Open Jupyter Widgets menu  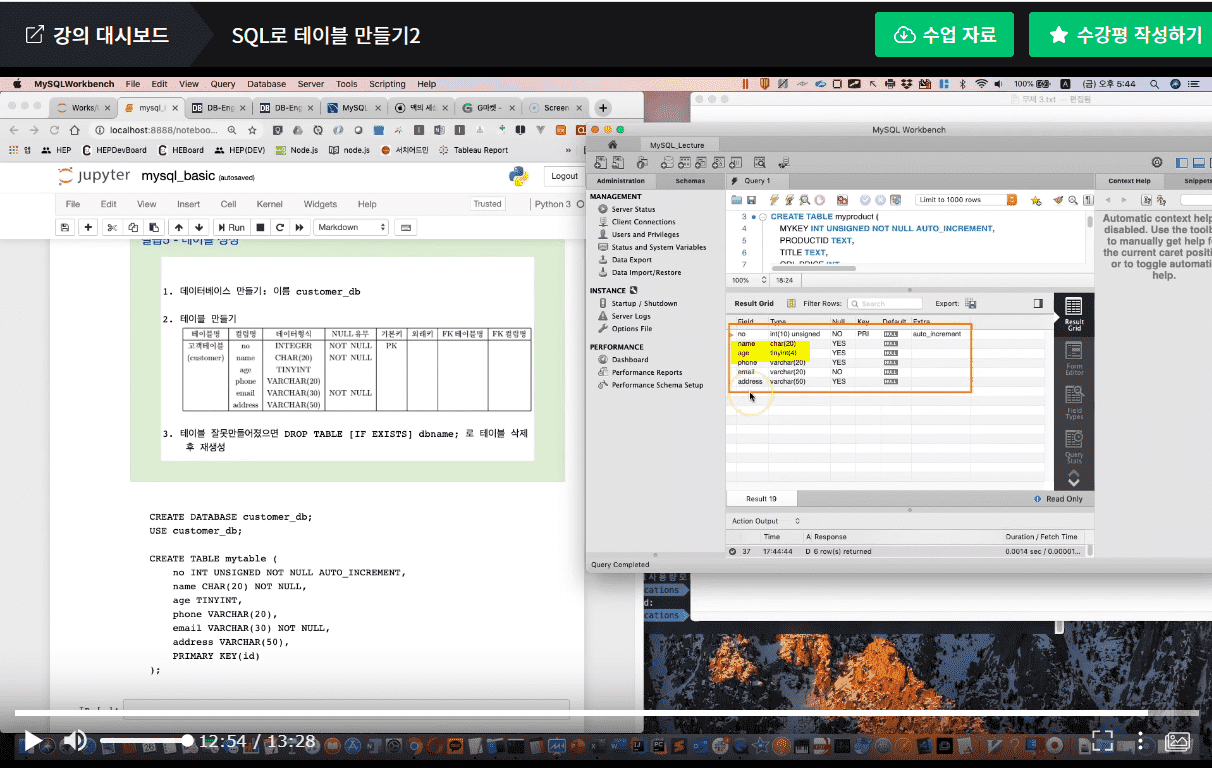pos(320,204)
